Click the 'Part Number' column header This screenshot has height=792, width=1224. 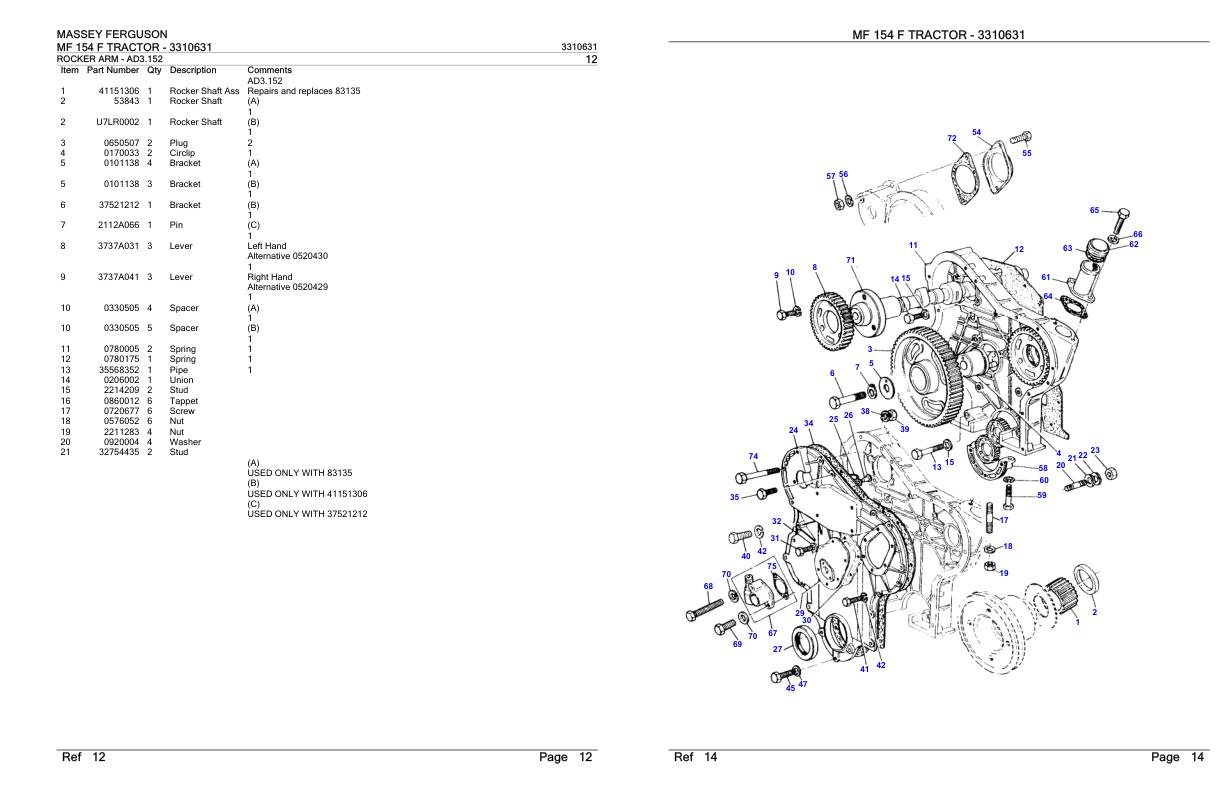coord(113,70)
